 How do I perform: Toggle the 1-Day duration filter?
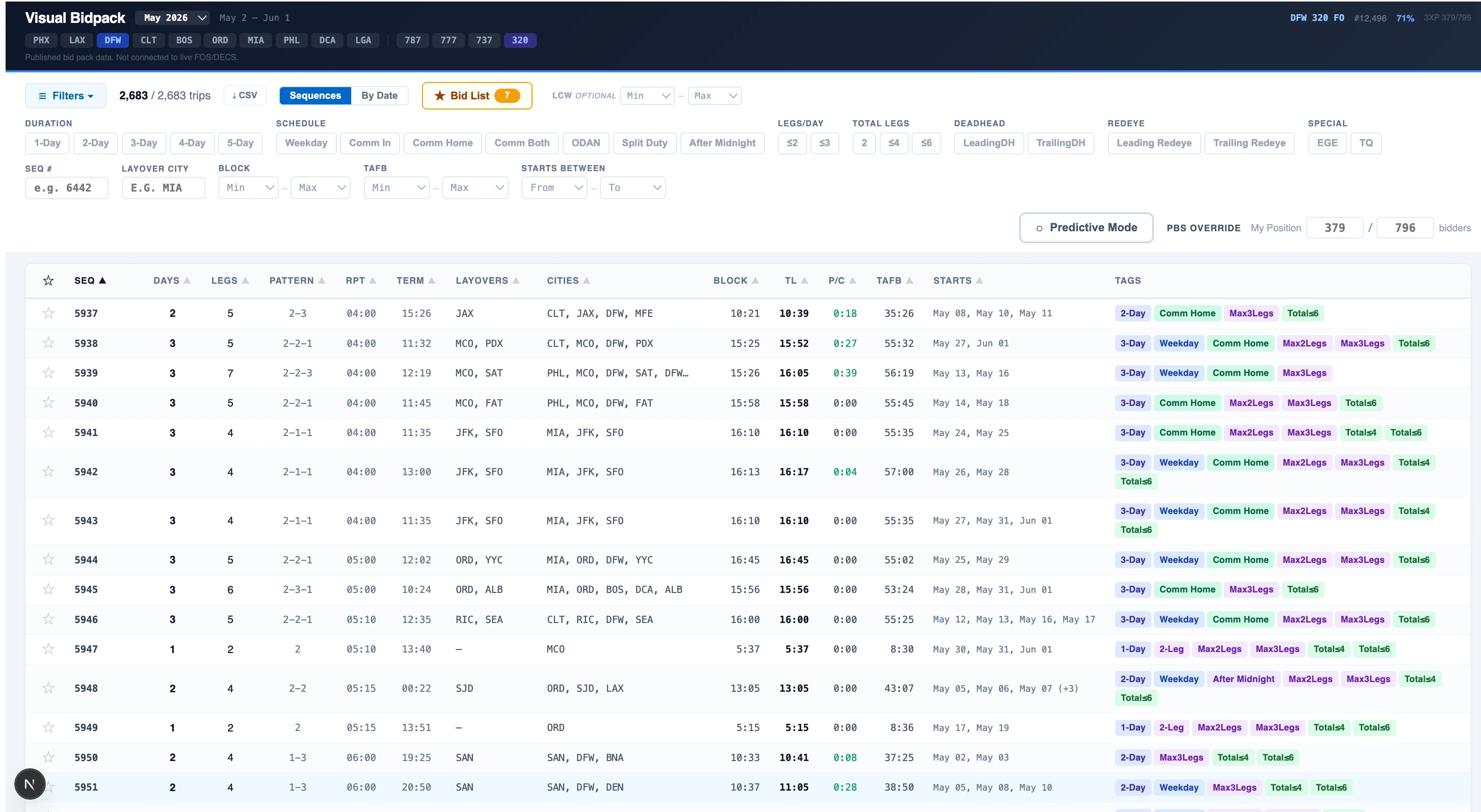point(47,143)
